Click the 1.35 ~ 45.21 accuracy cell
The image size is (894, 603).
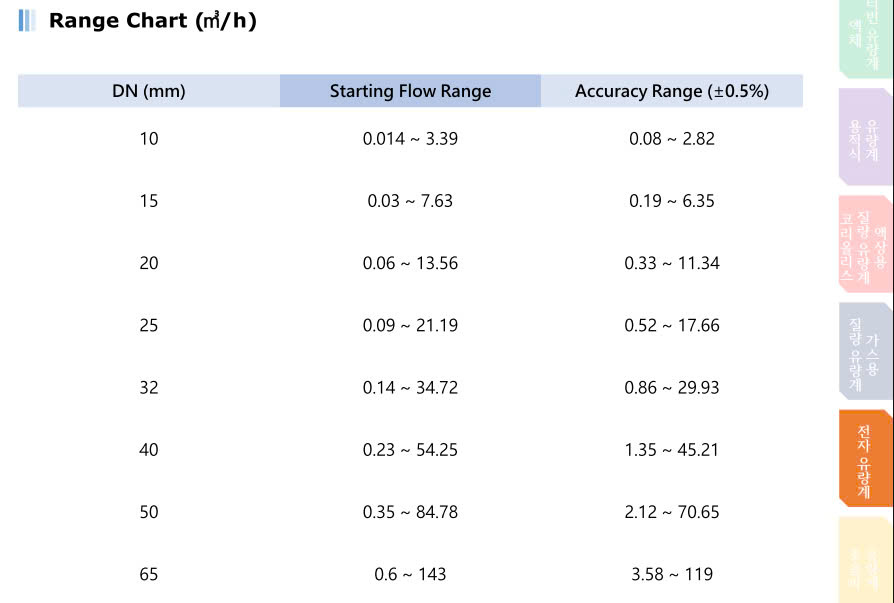coord(672,450)
